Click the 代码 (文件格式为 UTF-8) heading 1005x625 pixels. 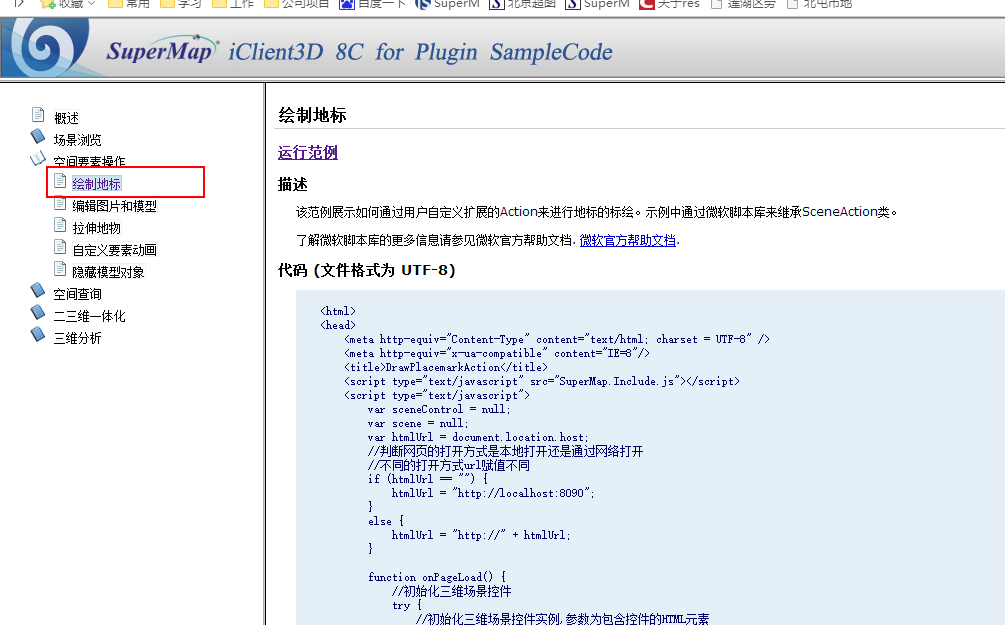click(x=367, y=271)
